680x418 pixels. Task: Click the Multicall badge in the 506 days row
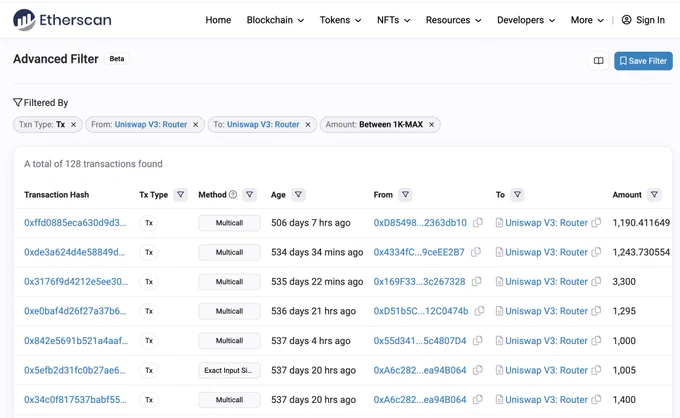tap(229, 223)
